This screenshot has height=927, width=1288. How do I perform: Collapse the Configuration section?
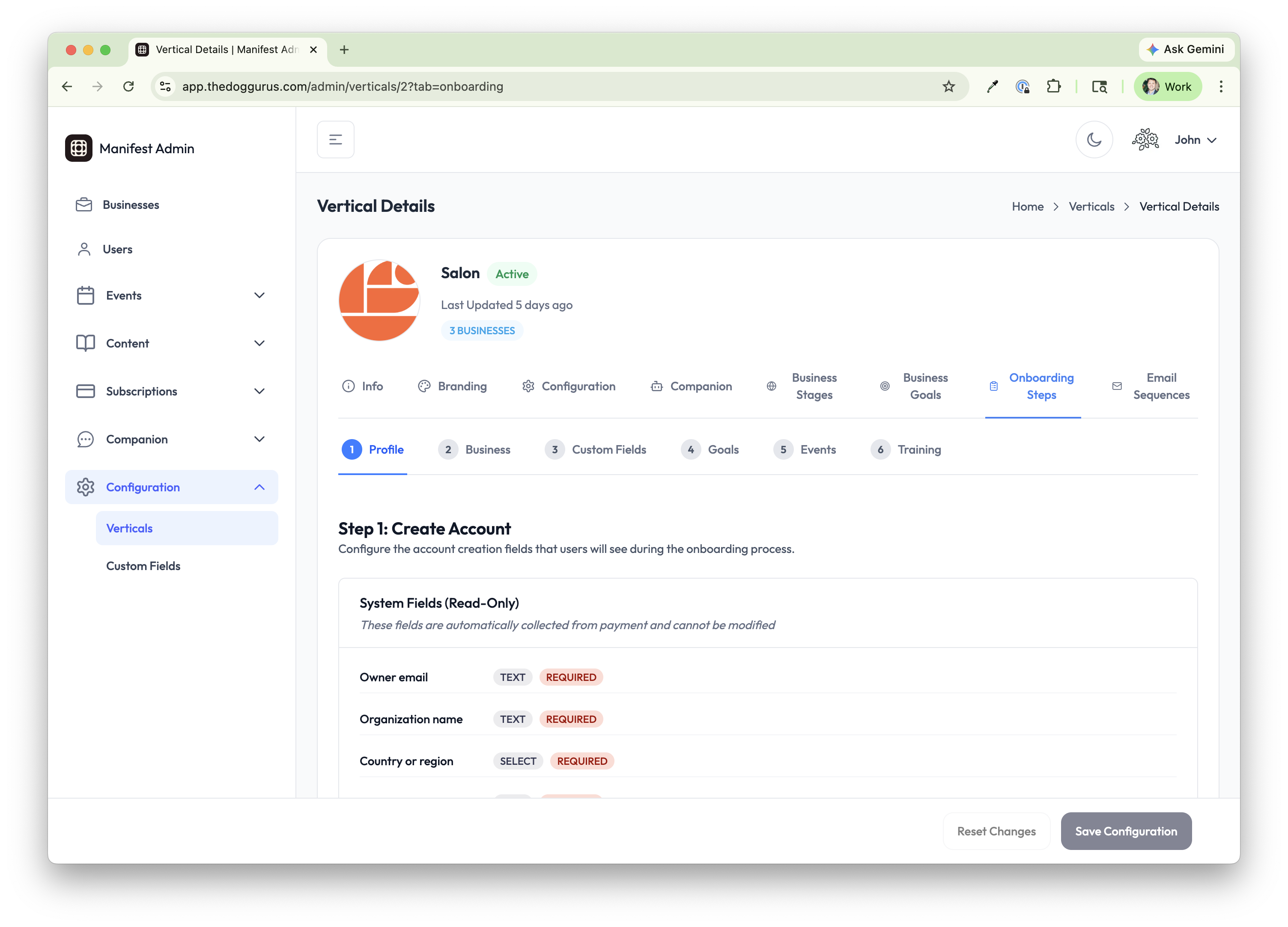(x=259, y=487)
